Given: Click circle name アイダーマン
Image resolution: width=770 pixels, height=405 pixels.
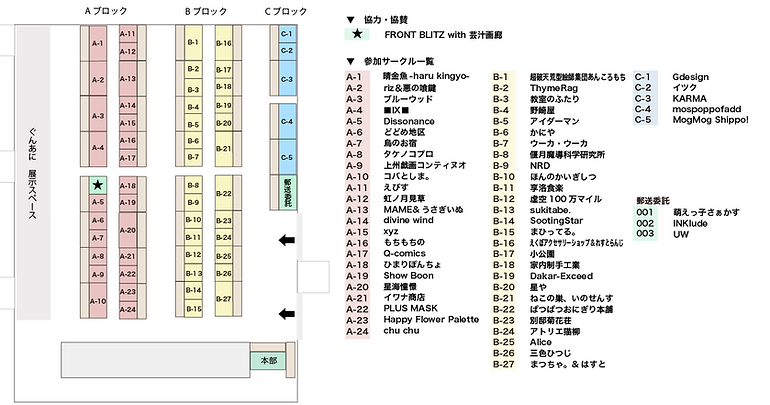Looking at the screenshot, I should point(554,121).
